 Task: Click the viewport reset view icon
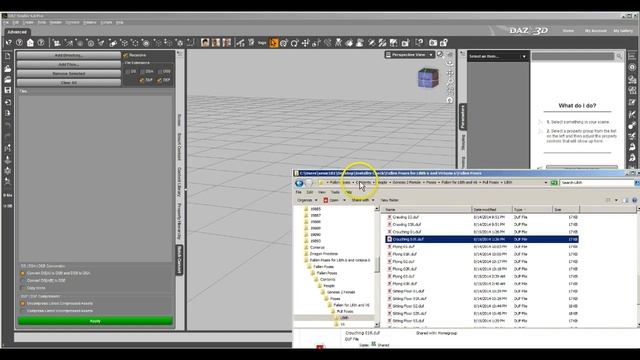[449, 100]
